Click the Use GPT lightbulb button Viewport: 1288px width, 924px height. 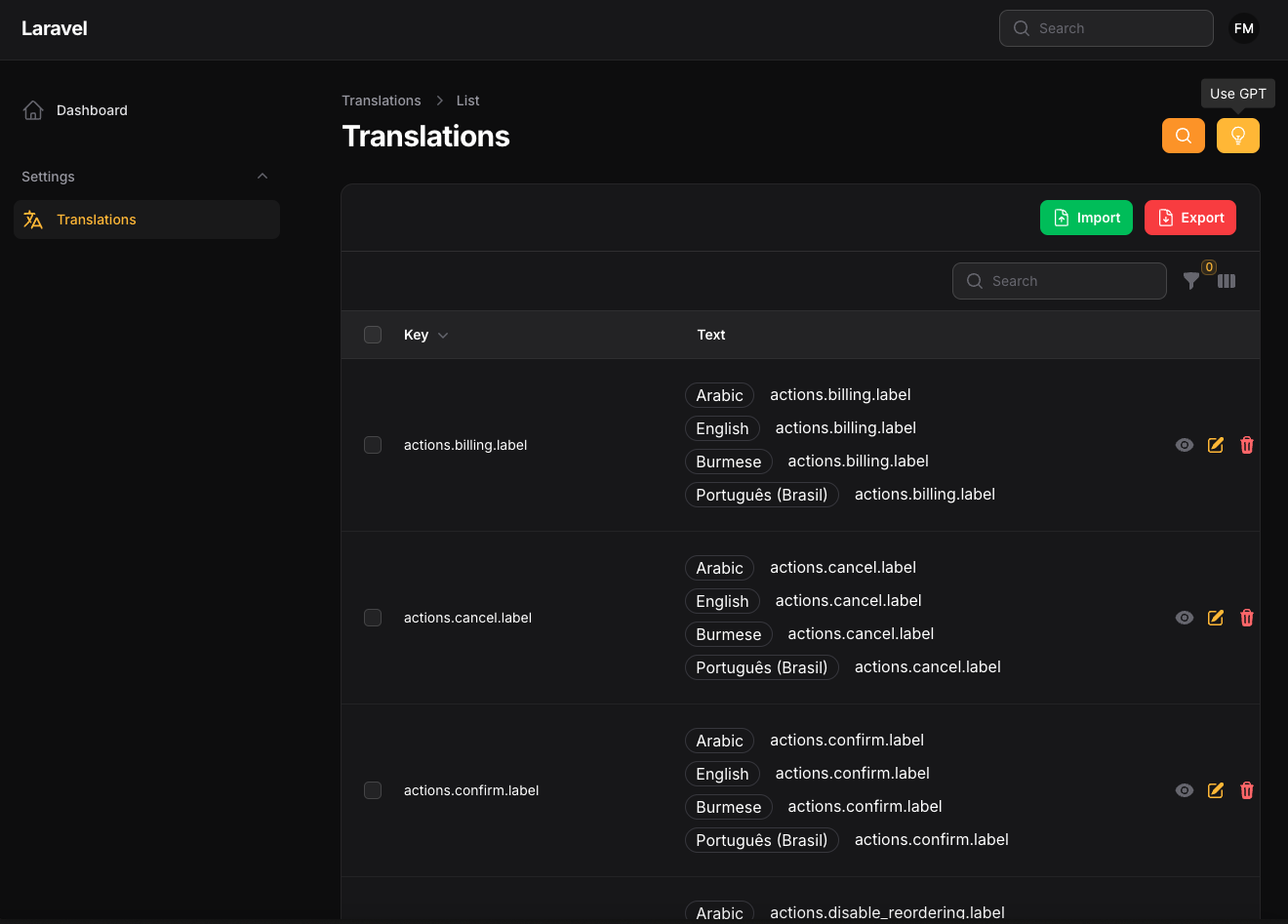(x=1238, y=136)
